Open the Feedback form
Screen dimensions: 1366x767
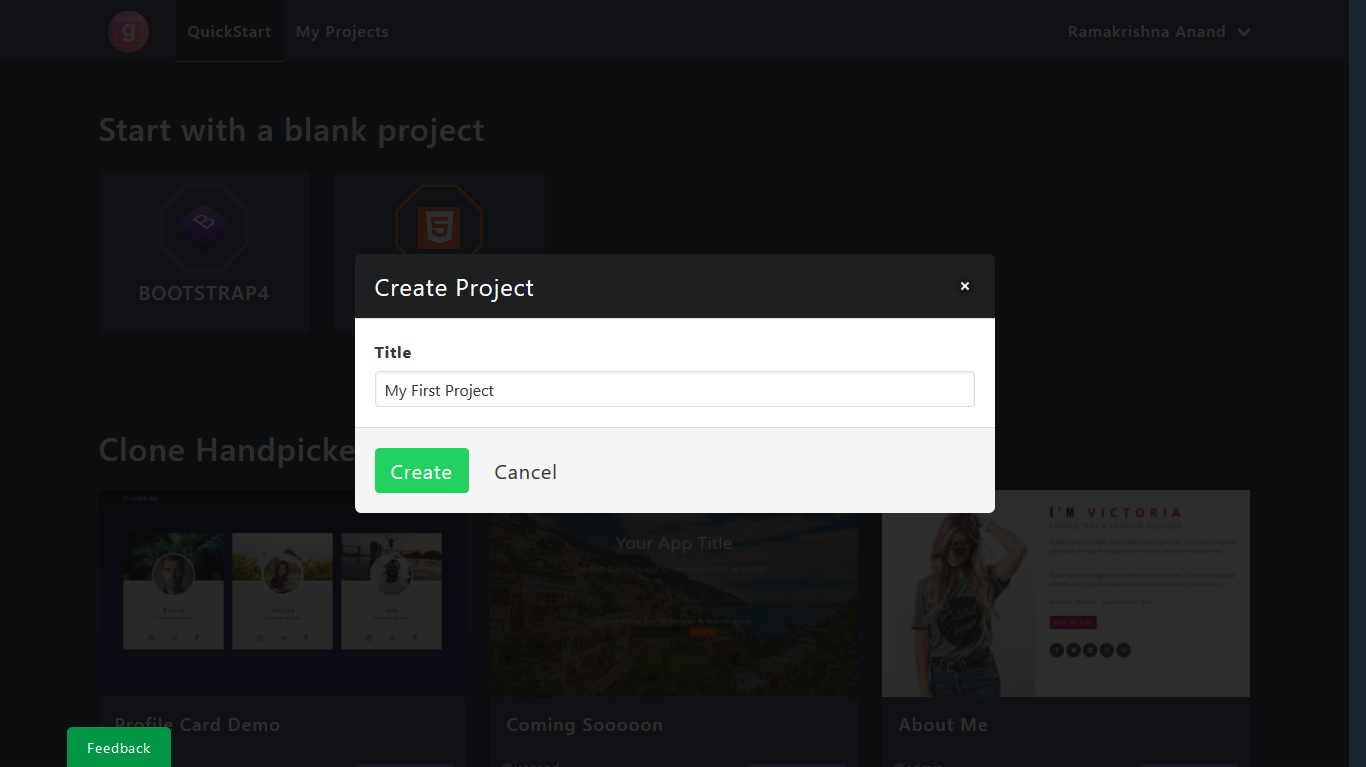point(118,747)
